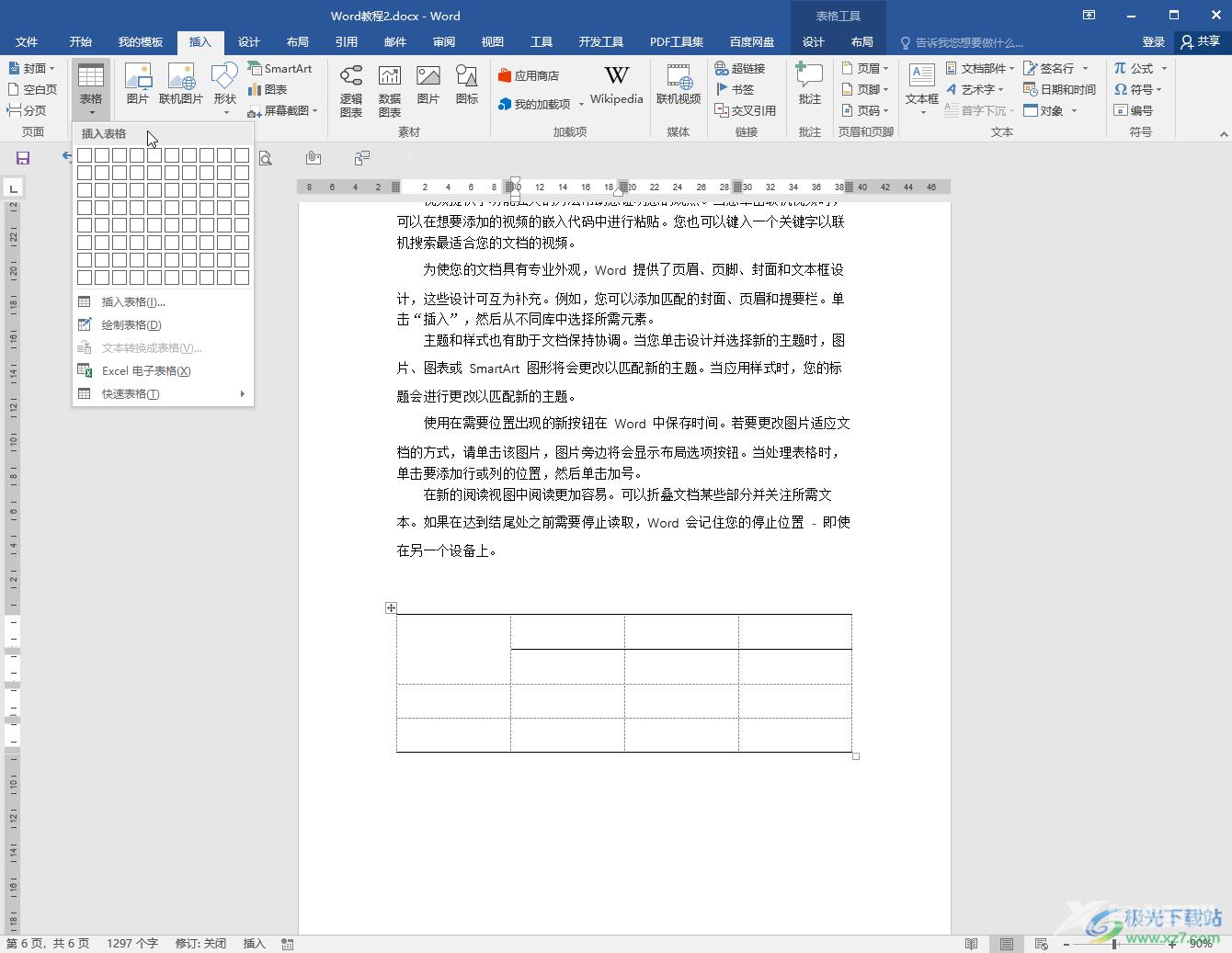This screenshot has width=1232, height=953.
Task: Add a Comment (批注)
Action: tap(809, 84)
